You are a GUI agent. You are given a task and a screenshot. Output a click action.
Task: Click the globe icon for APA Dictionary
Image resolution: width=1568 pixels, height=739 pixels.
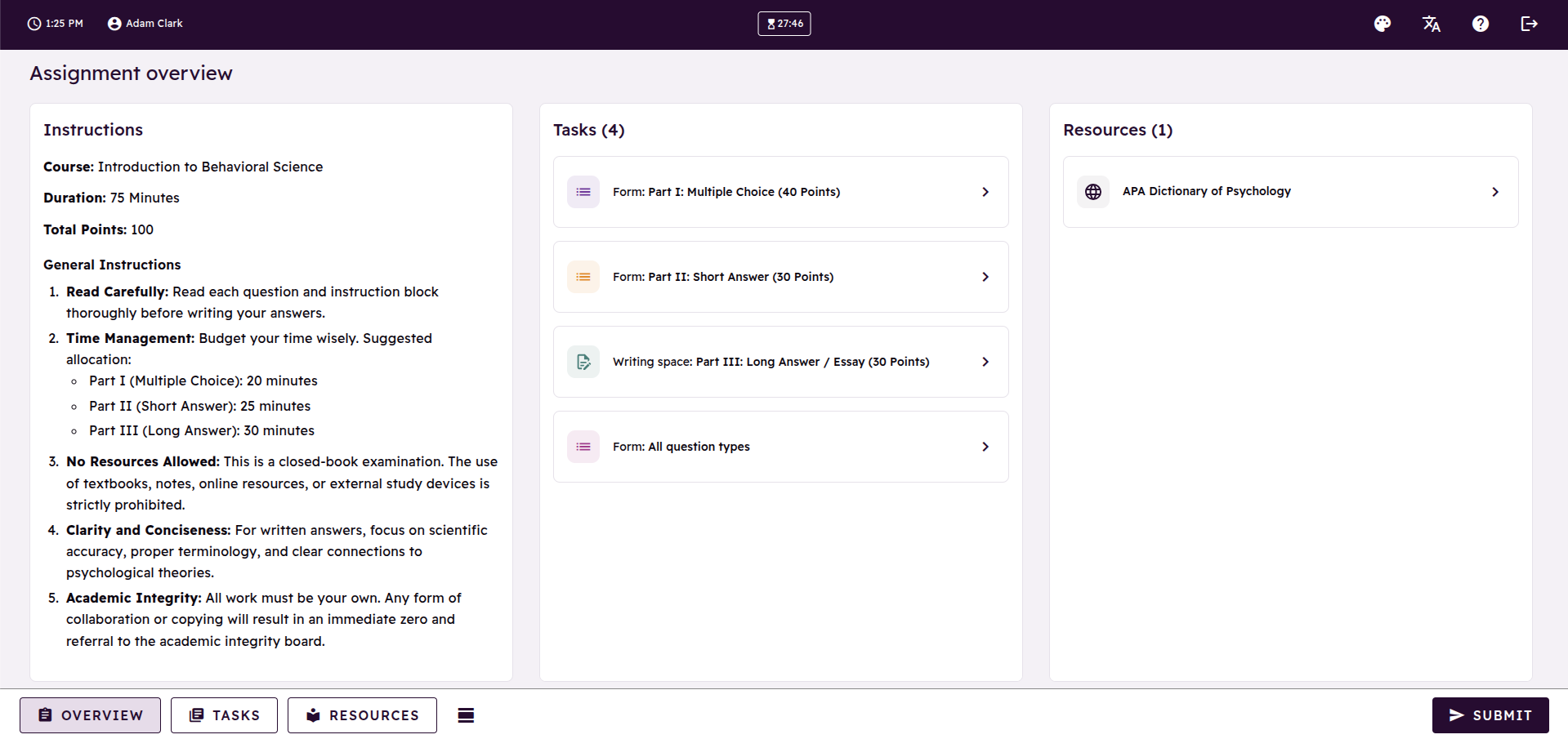click(x=1093, y=192)
